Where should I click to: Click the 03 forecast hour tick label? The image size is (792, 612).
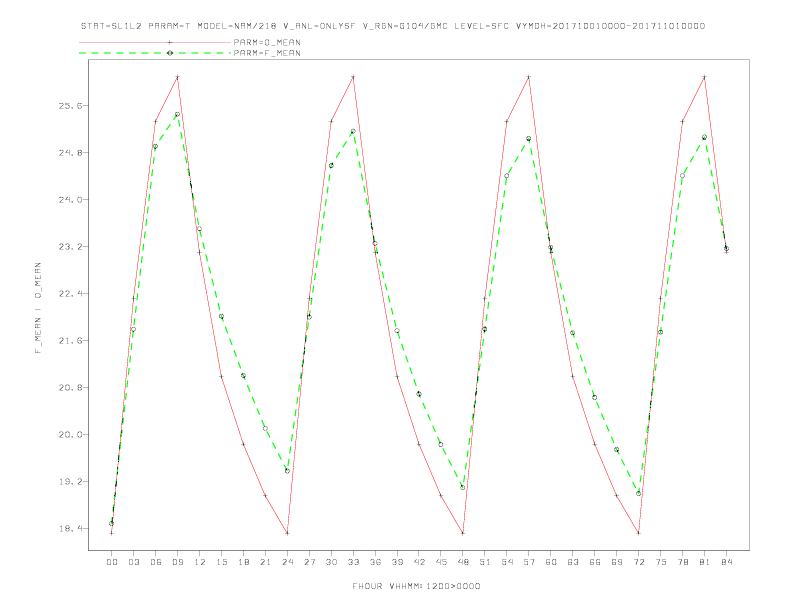coord(133,562)
